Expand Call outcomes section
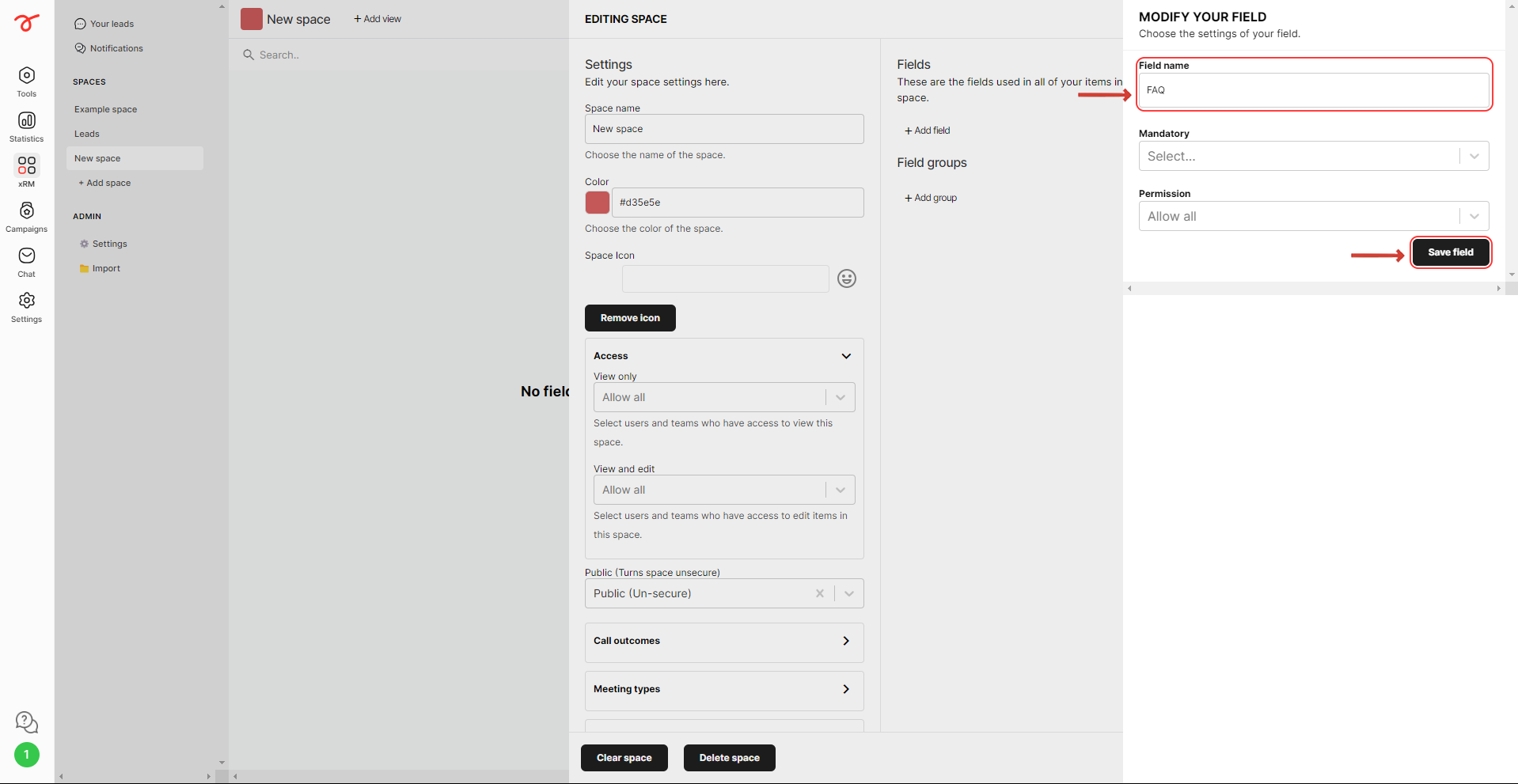The height and width of the screenshot is (784, 1518). pos(724,642)
